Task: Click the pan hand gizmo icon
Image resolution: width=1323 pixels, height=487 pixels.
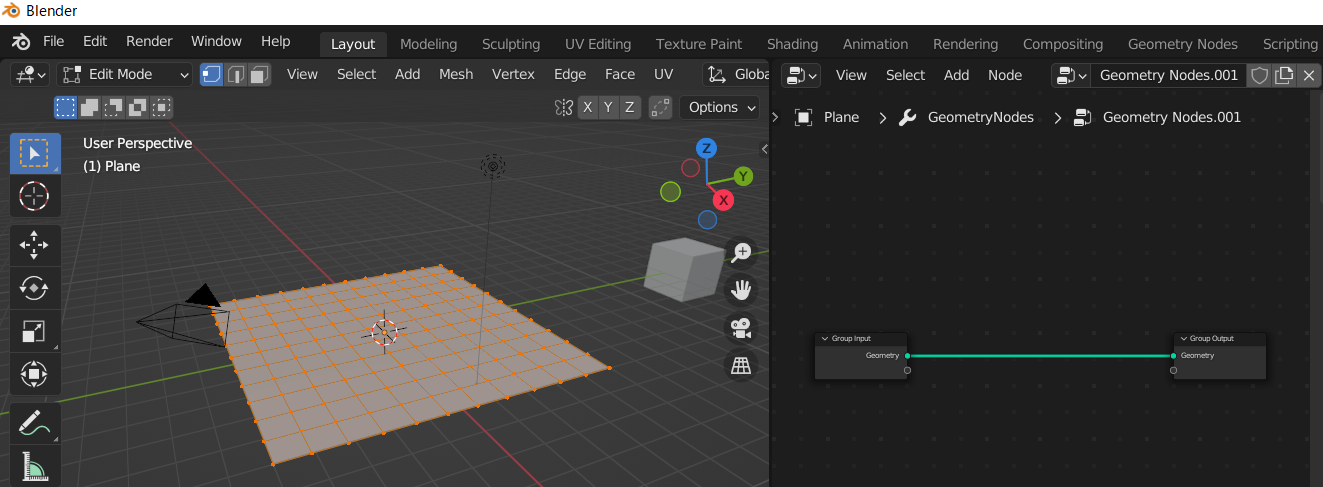Action: pyautogui.click(x=741, y=290)
